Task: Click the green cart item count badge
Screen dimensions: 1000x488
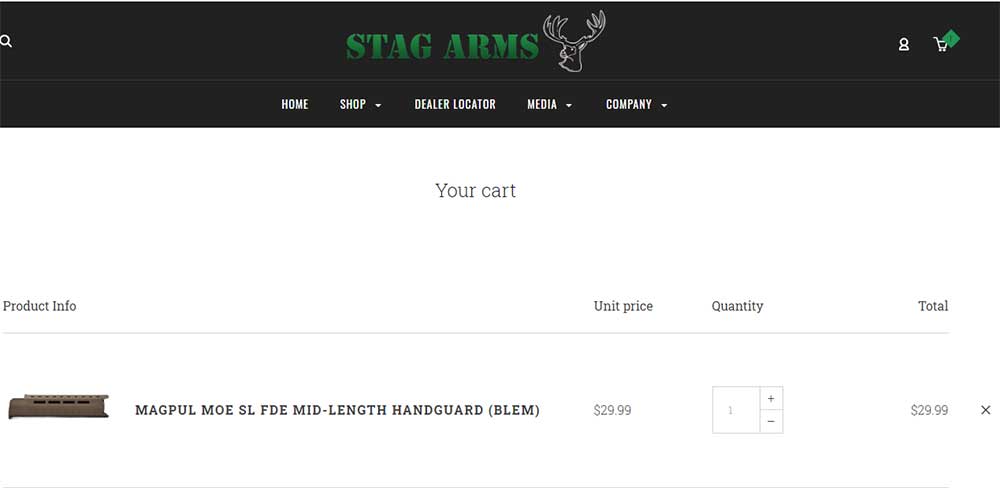Action: [951, 38]
